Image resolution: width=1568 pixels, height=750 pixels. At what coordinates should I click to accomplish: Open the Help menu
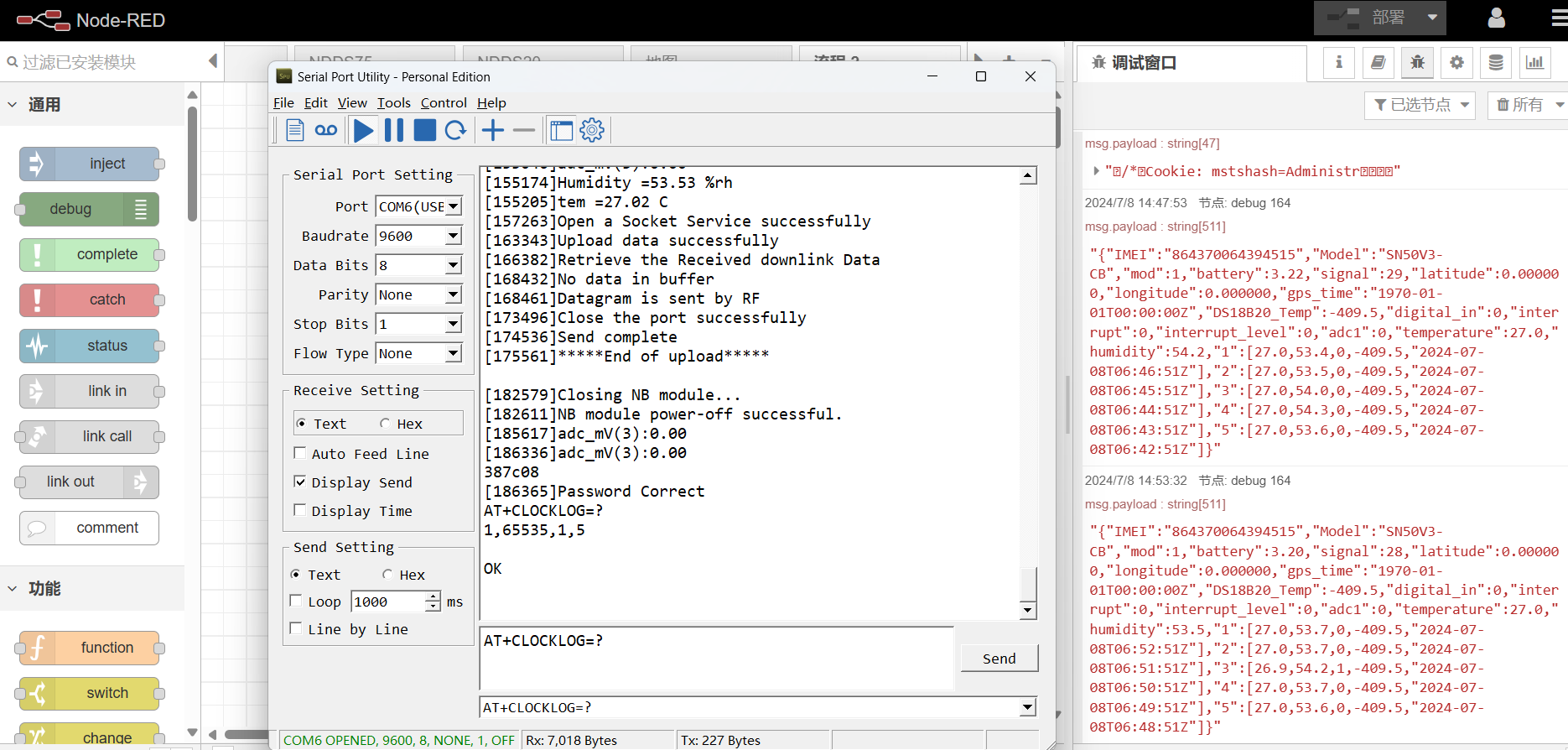pos(491,102)
